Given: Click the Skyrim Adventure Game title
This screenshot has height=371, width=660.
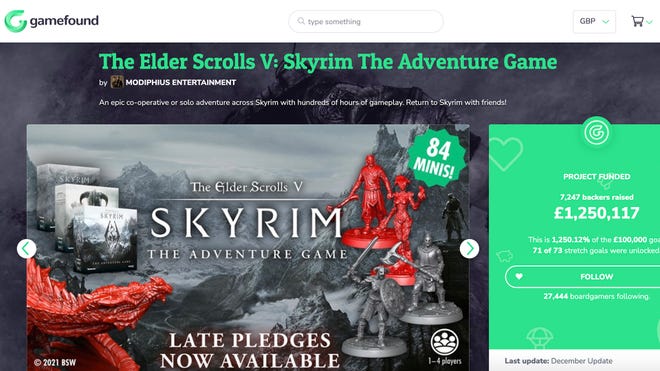Looking at the screenshot, I should pos(328,62).
